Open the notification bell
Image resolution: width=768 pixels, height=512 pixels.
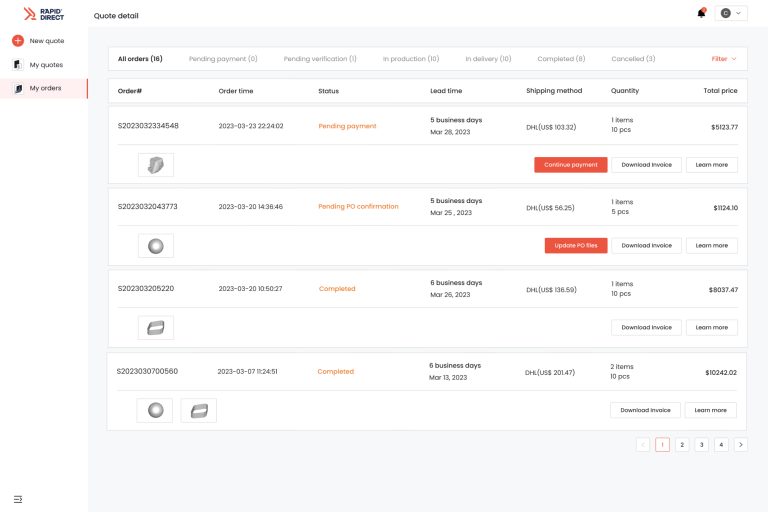pyautogui.click(x=701, y=13)
